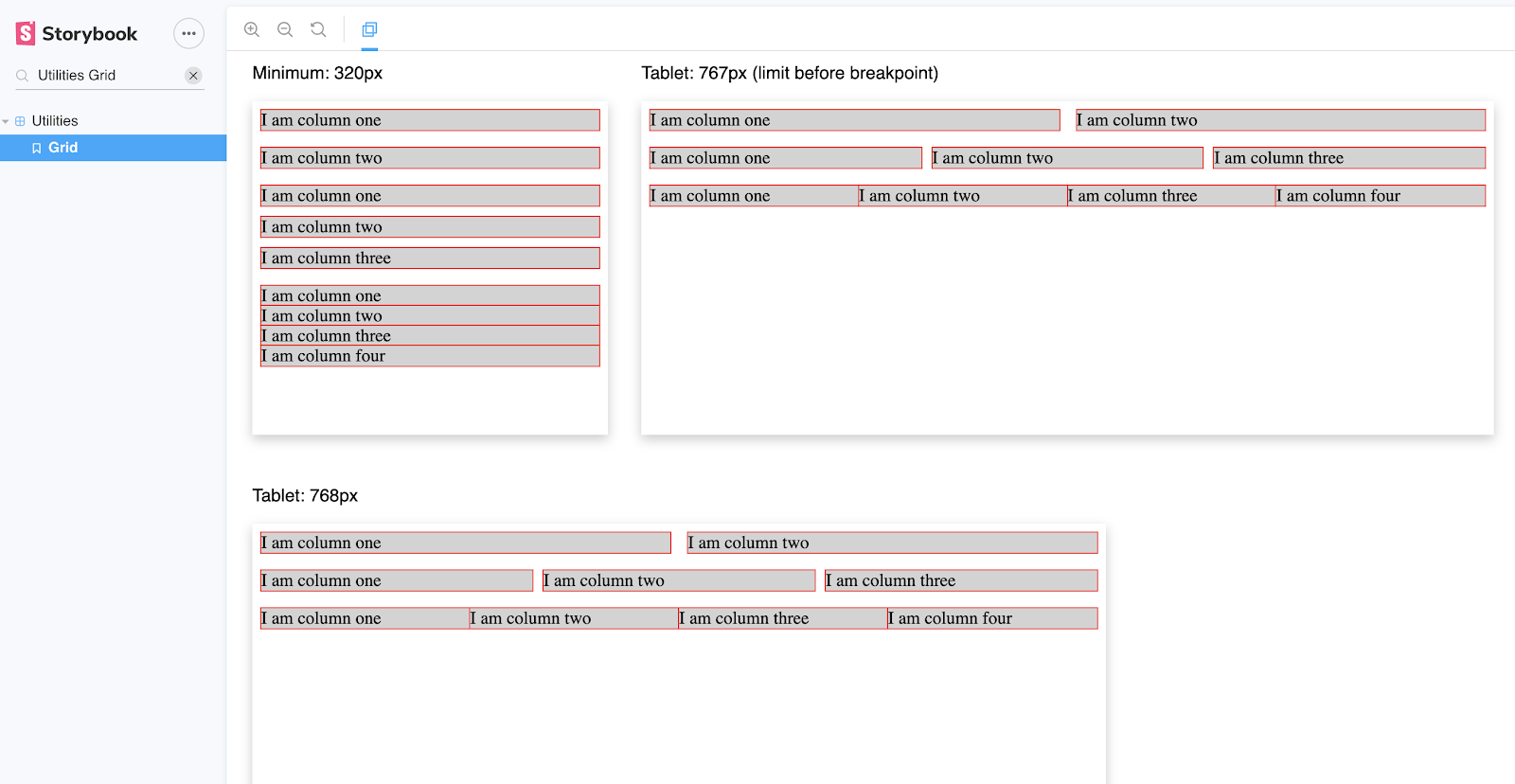Clear the search with the X icon
This screenshot has width=1515, height=784.
pos(193,76)
